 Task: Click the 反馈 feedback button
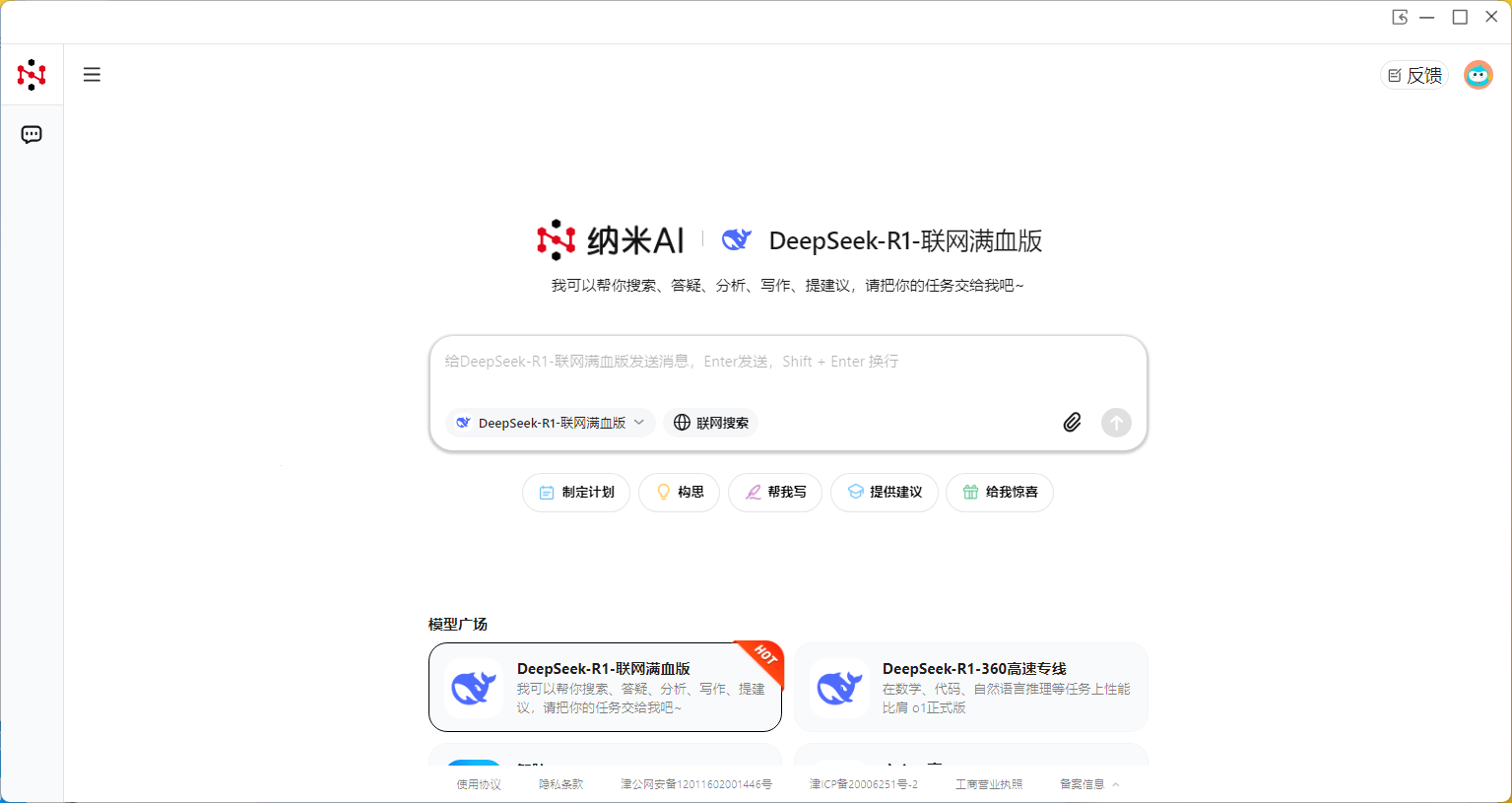[x=1414, y=75]
